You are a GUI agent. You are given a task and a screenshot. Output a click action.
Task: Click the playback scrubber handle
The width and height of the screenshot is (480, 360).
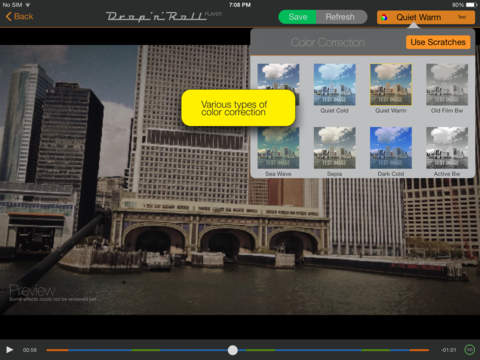coord(233,350)
